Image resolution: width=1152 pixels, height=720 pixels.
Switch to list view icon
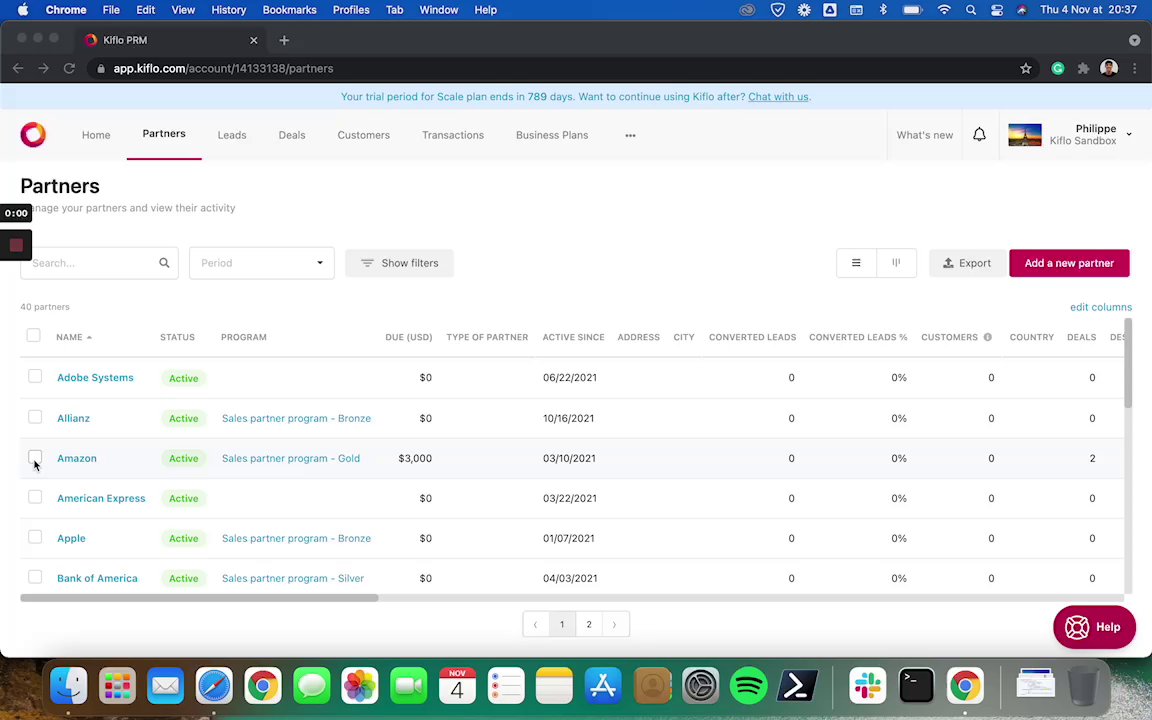coord(856,263)
